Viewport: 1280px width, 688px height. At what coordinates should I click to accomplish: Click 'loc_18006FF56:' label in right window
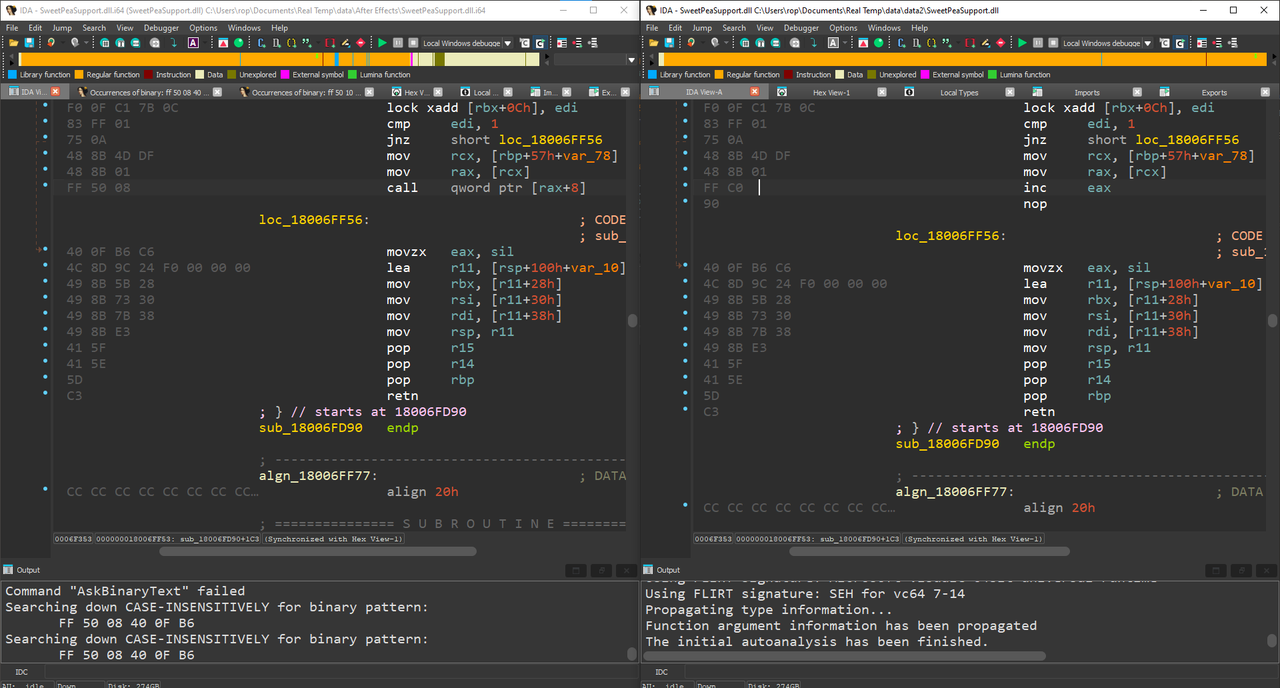click(x=951, y=236)
